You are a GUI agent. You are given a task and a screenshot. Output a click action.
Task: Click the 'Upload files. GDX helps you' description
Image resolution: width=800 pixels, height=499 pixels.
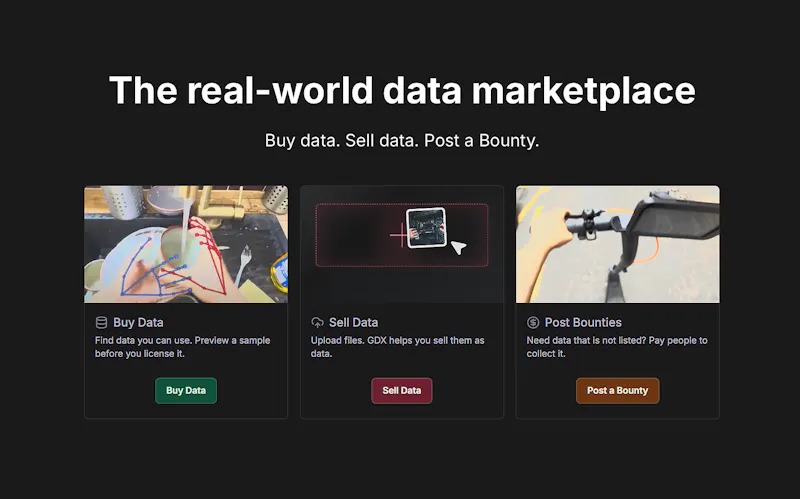pyautogui.click(x=398, y=347)
